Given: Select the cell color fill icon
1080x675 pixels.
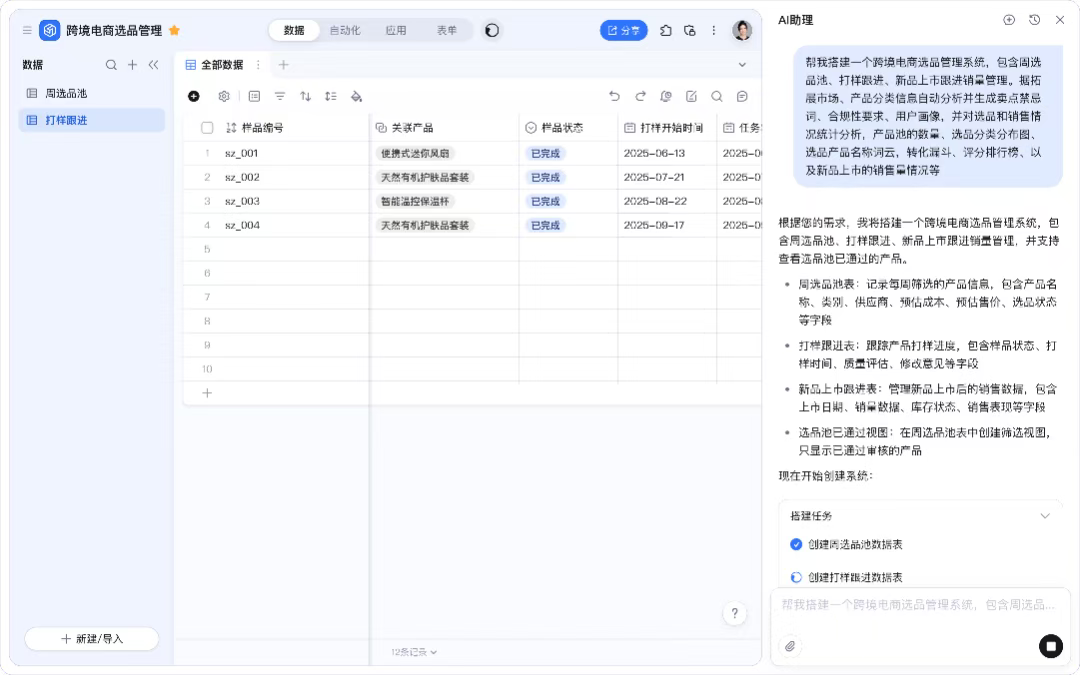Looking at the screenshot, I should click(357, 96).
